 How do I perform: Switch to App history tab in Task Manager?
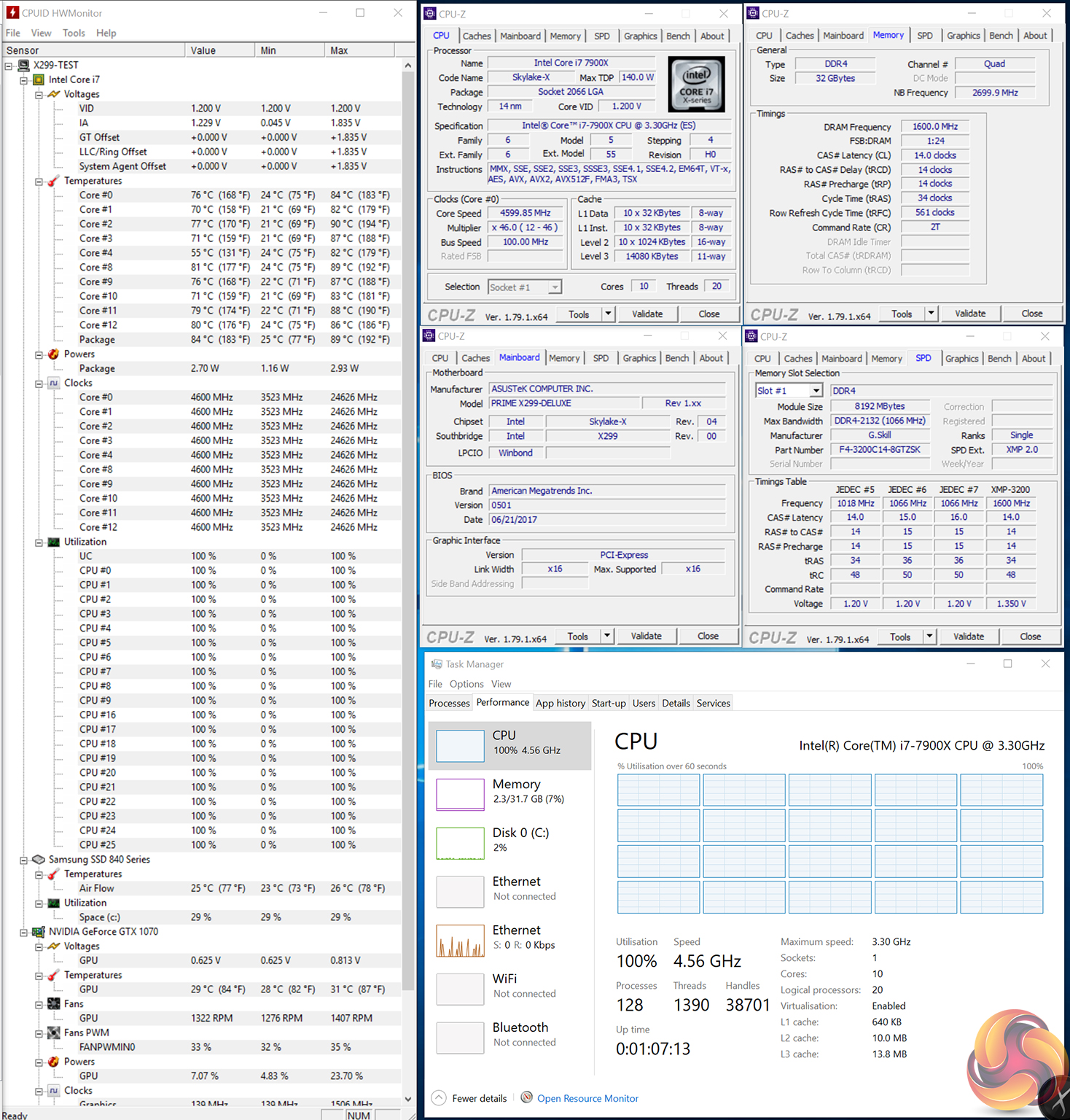pos(560,703)
